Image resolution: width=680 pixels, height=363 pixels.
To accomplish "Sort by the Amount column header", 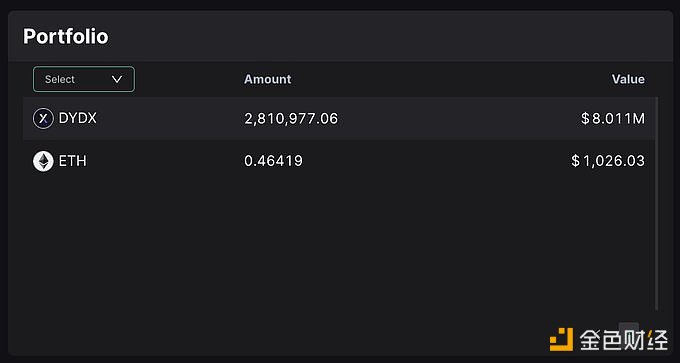I will 268,79.
